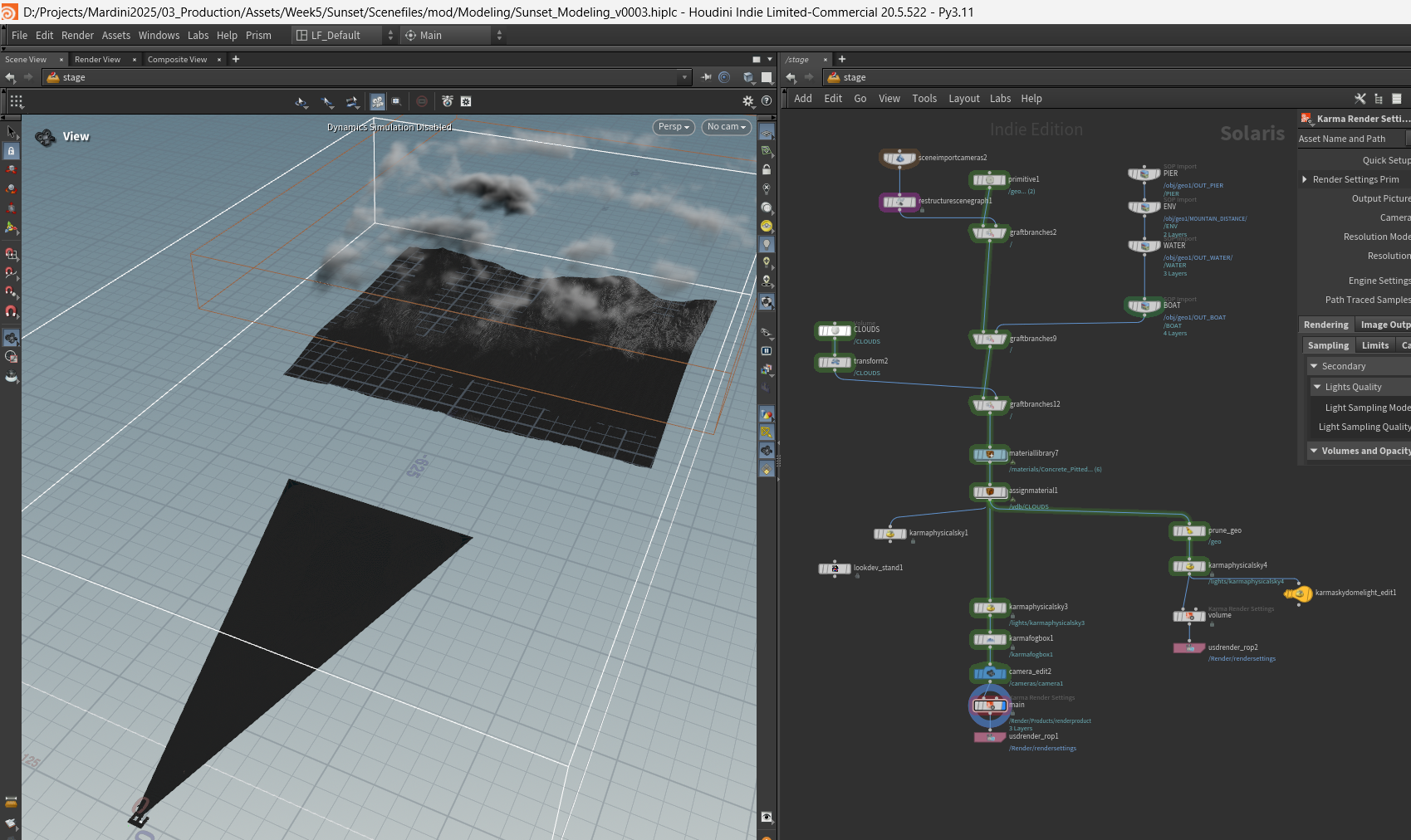Open the Rendering parameter tab

click(x=1325, y=325)
